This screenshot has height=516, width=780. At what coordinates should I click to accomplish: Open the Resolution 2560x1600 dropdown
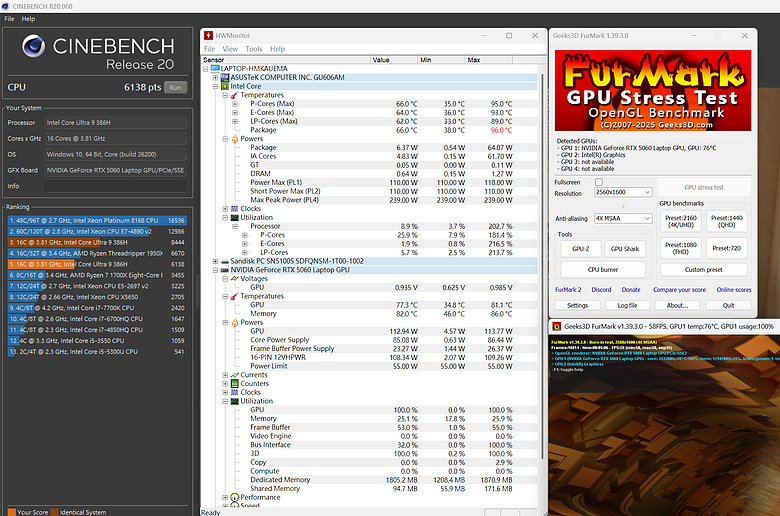(623, 192)
